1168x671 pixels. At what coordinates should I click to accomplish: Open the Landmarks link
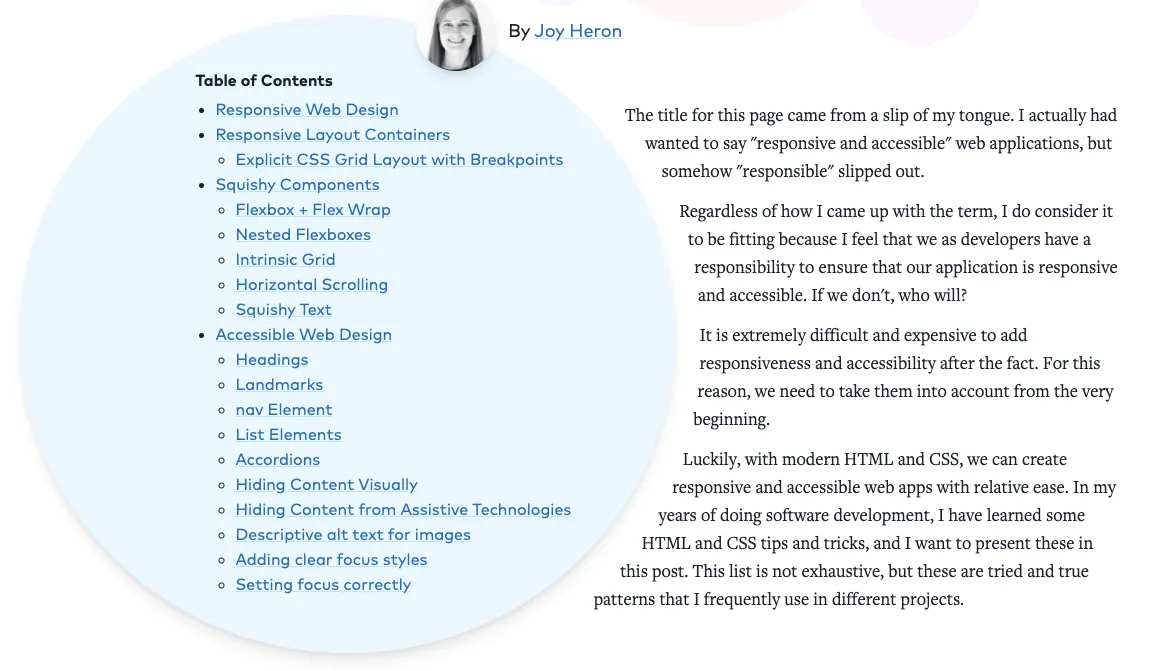tap(279, 385)
